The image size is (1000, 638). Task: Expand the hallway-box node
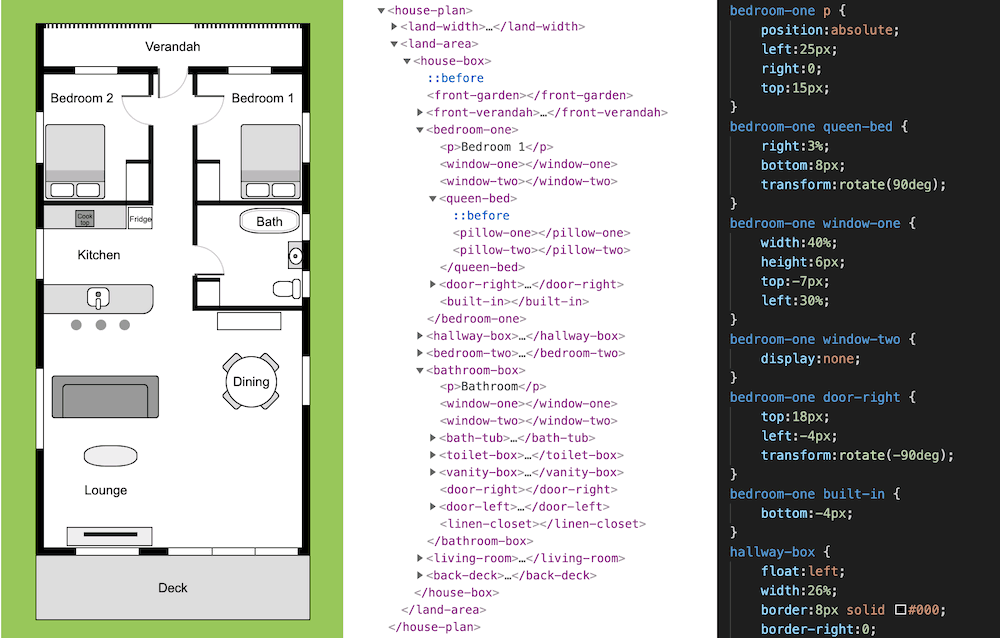pos(418,335)
